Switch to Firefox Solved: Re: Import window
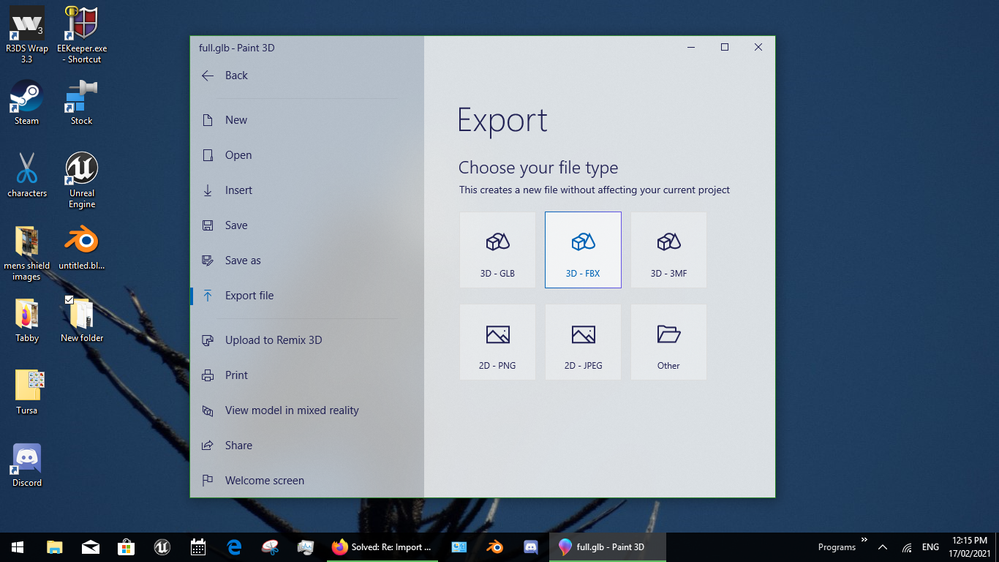This screenshot has width=999, height=562. (x=382, y=547)
